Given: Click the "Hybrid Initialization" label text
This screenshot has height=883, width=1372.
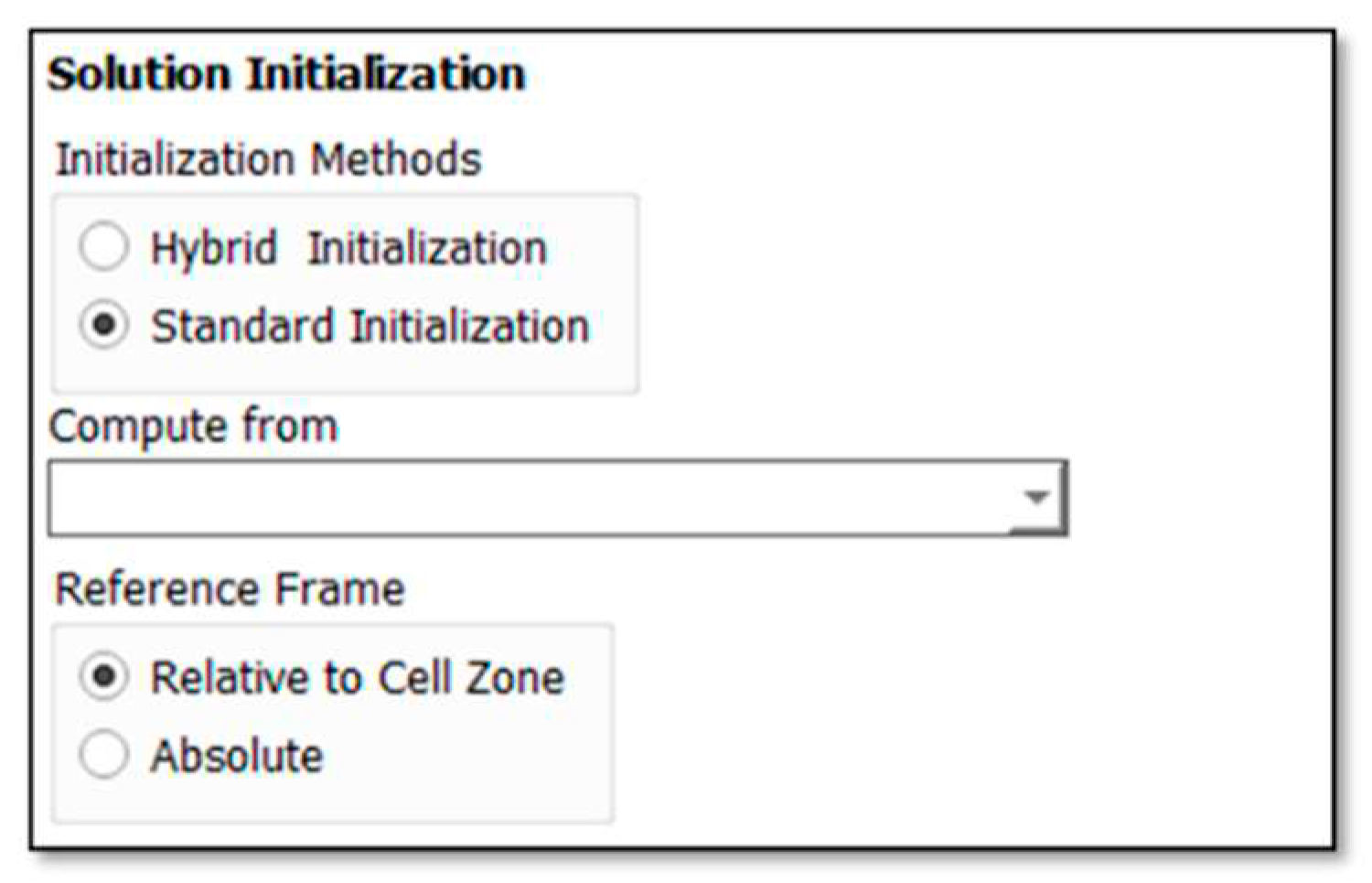Looking at the screenshot, I should click(348, 248).
